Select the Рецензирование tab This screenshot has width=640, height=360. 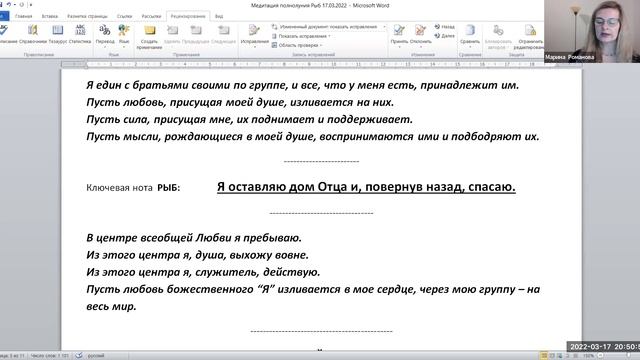(188, 16)
